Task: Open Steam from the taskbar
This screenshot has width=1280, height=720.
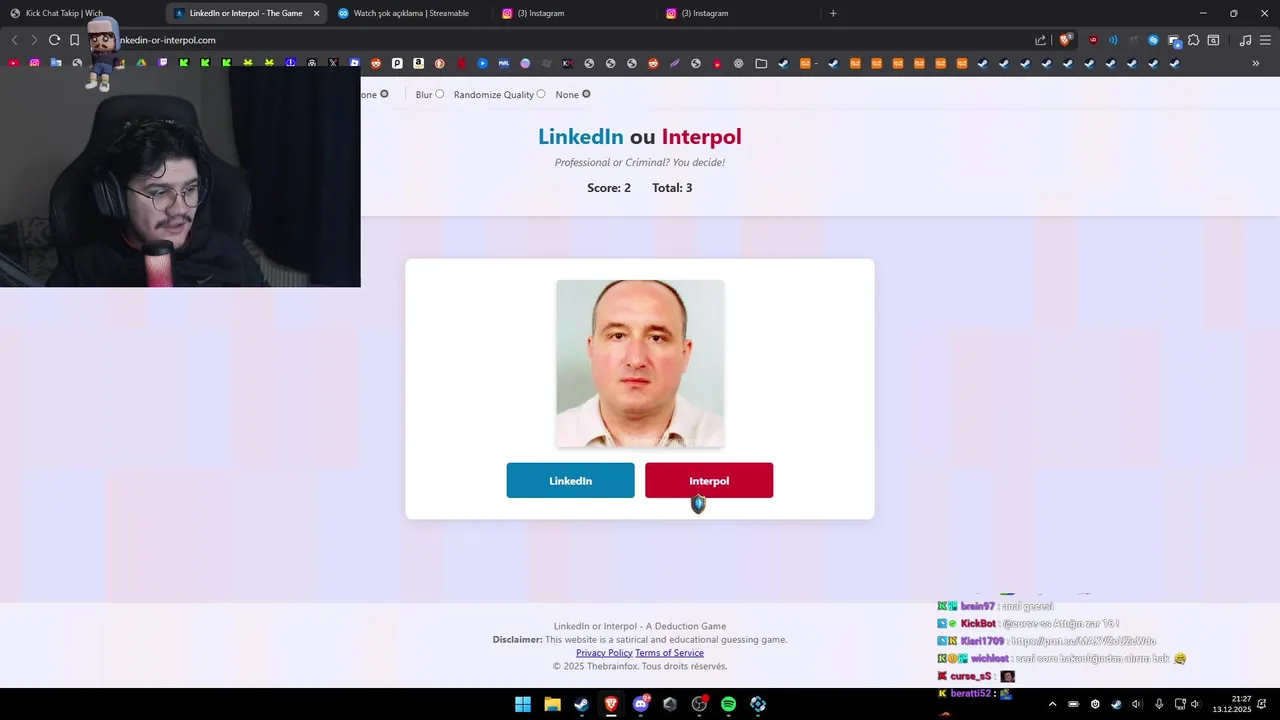Action: 581,704
